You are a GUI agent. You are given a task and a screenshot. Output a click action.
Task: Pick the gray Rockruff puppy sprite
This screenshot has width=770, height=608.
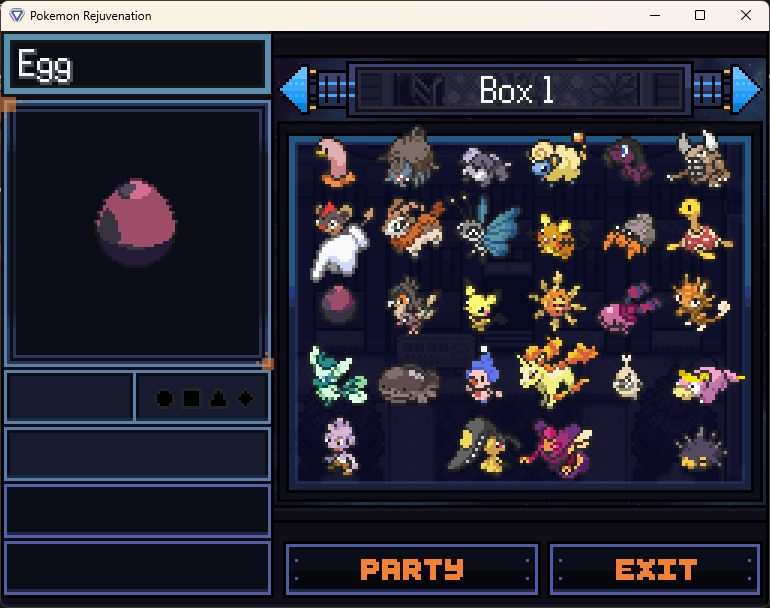[x=485, y=166]
